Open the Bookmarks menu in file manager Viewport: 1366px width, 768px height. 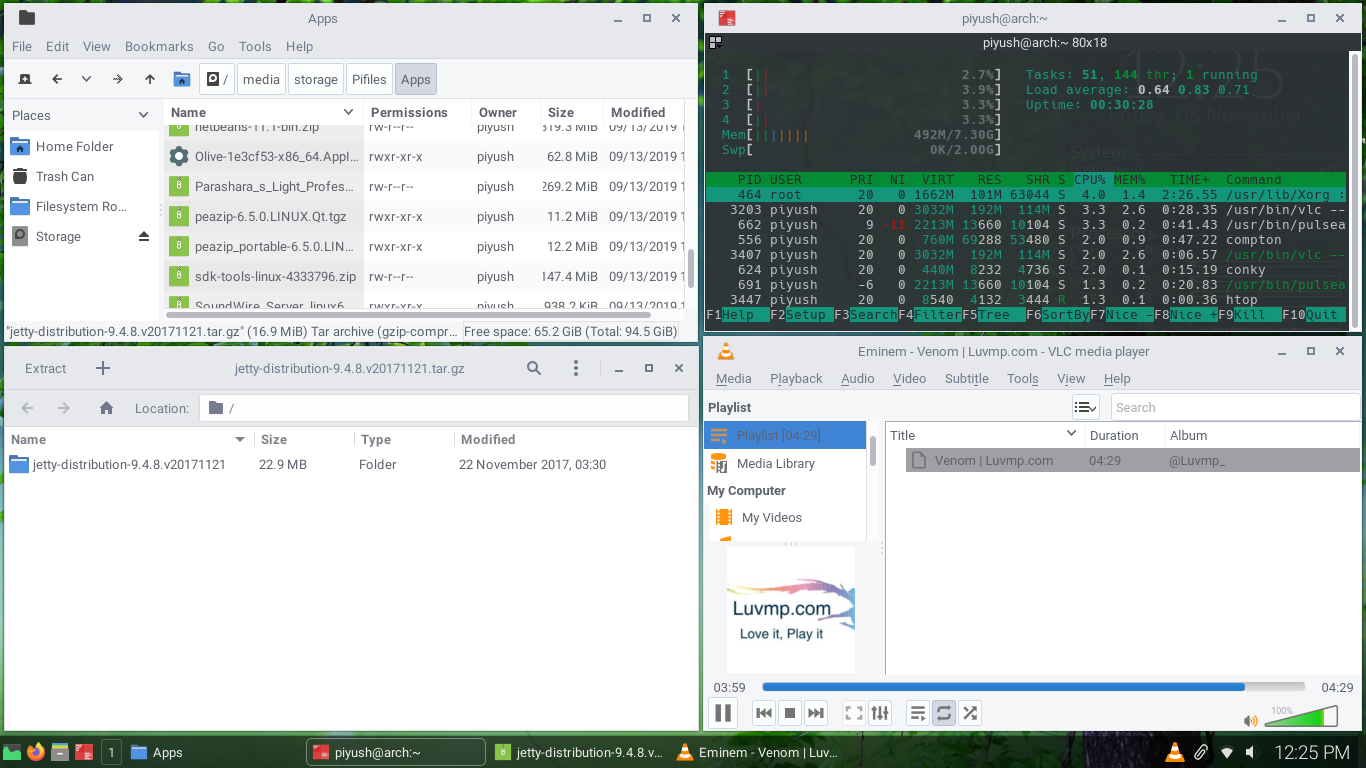pyautogui.click(x=159, y=46)
